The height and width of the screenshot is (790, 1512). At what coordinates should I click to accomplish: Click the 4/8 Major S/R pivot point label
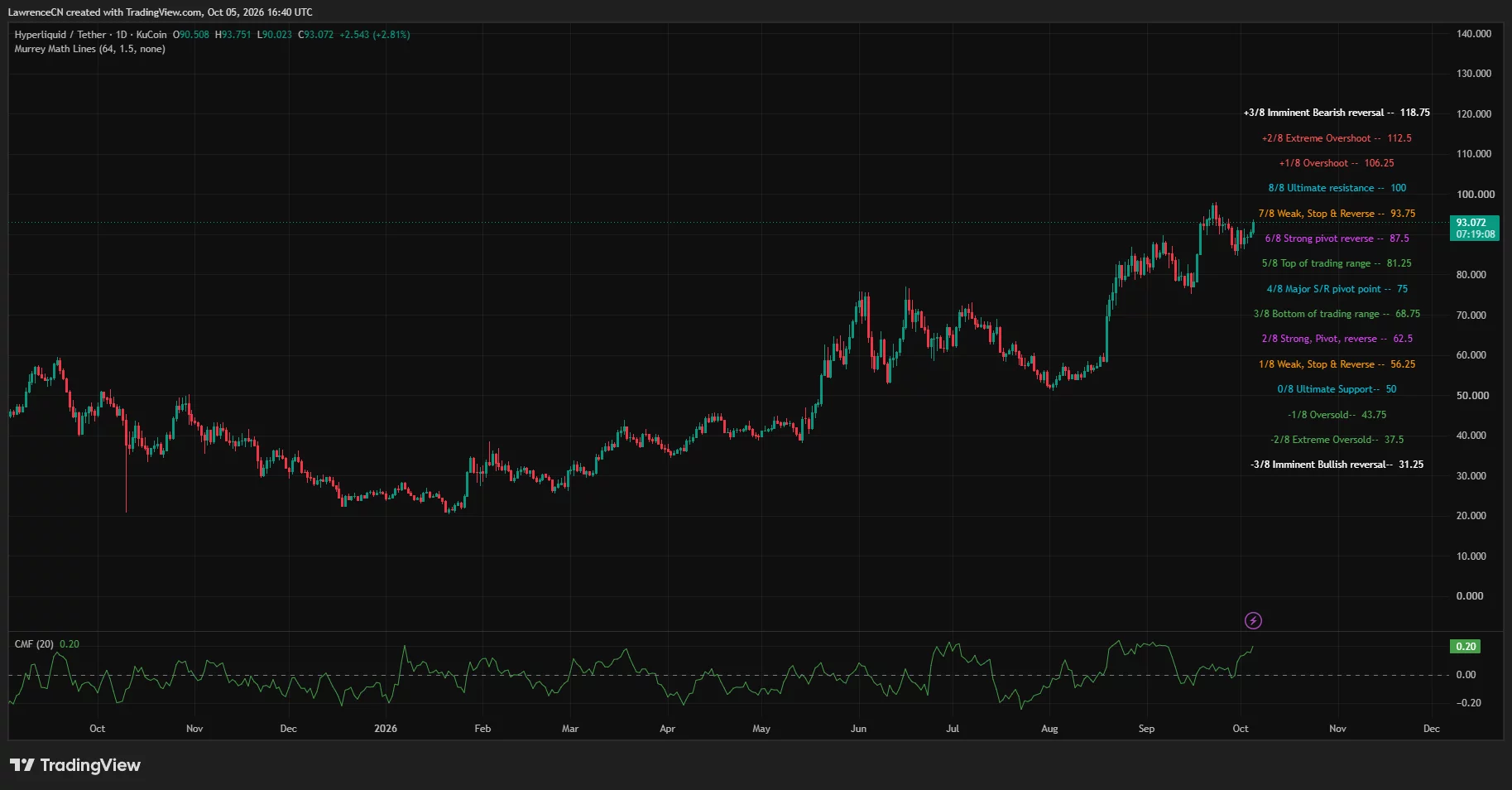[1337, 289]
